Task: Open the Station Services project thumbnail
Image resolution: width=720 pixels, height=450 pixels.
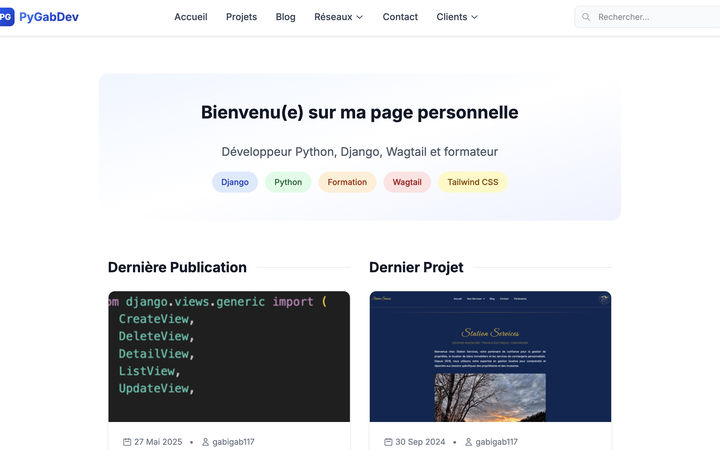Action: (490, 356)
